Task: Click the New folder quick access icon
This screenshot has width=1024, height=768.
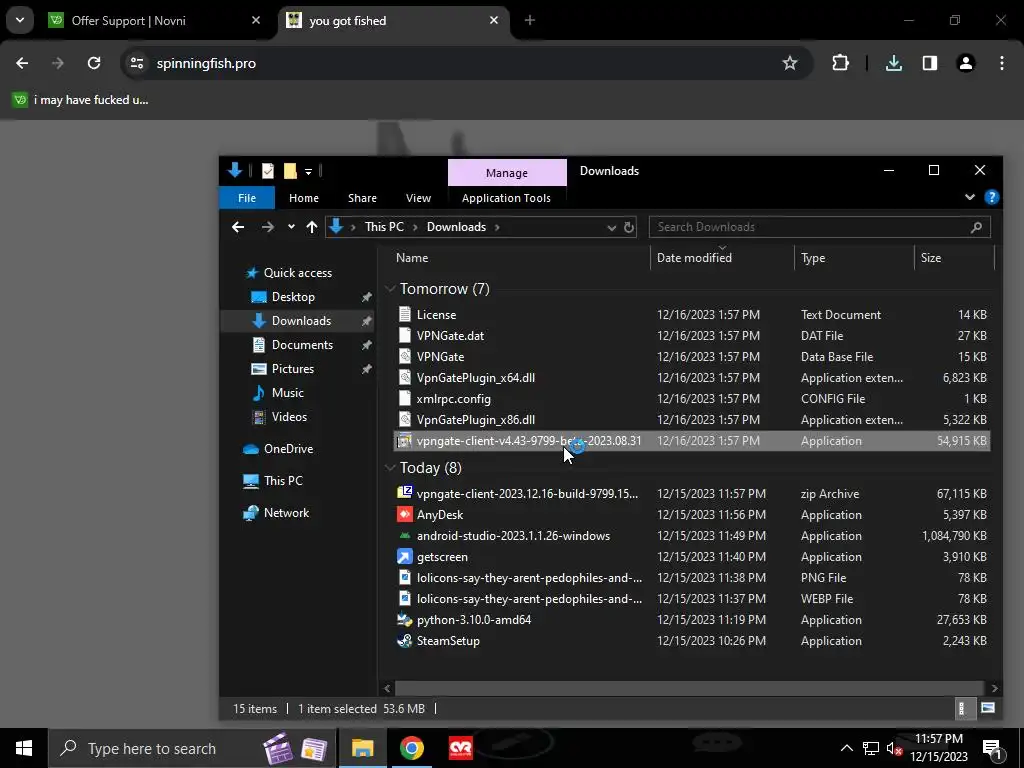Action: click(290, 171)
